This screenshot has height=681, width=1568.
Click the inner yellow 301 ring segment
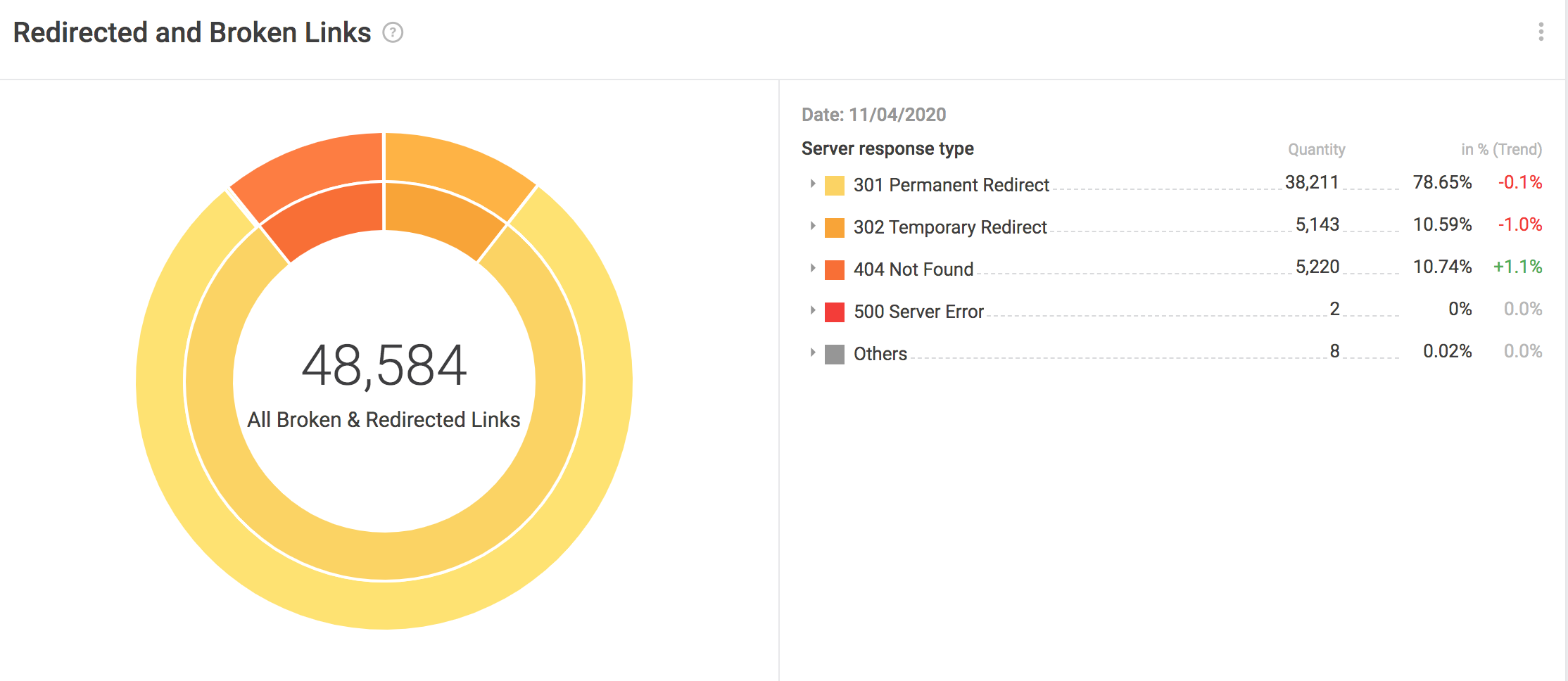384,556
